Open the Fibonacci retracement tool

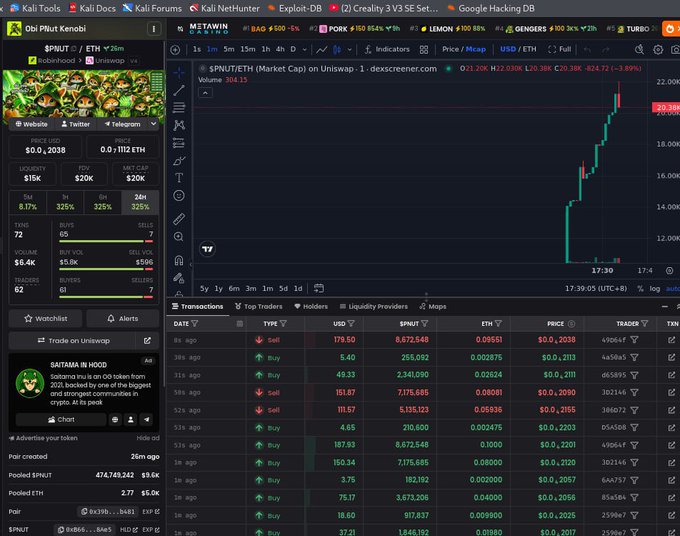click(179, 107)
